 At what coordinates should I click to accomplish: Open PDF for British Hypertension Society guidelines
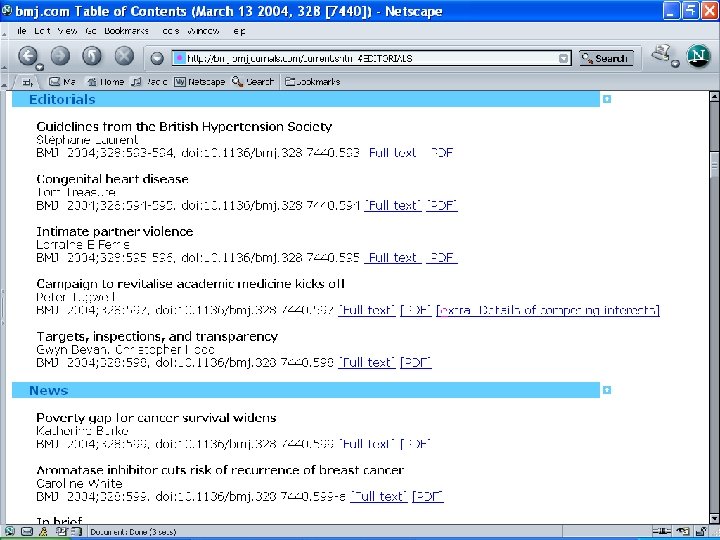pyautogui.click(x=442, y=153)
